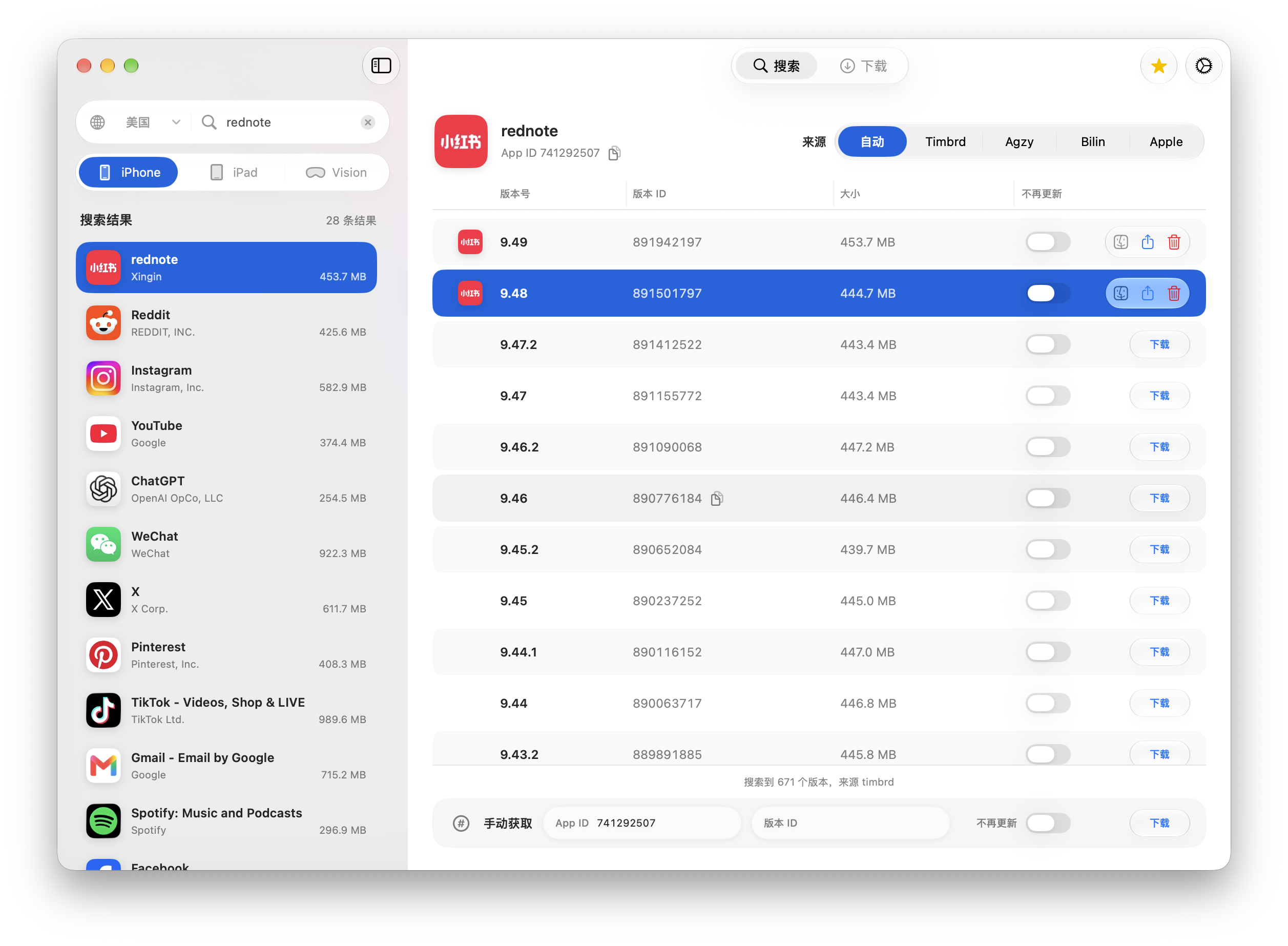Copy version ID 890776184

[x=717, y=499]
